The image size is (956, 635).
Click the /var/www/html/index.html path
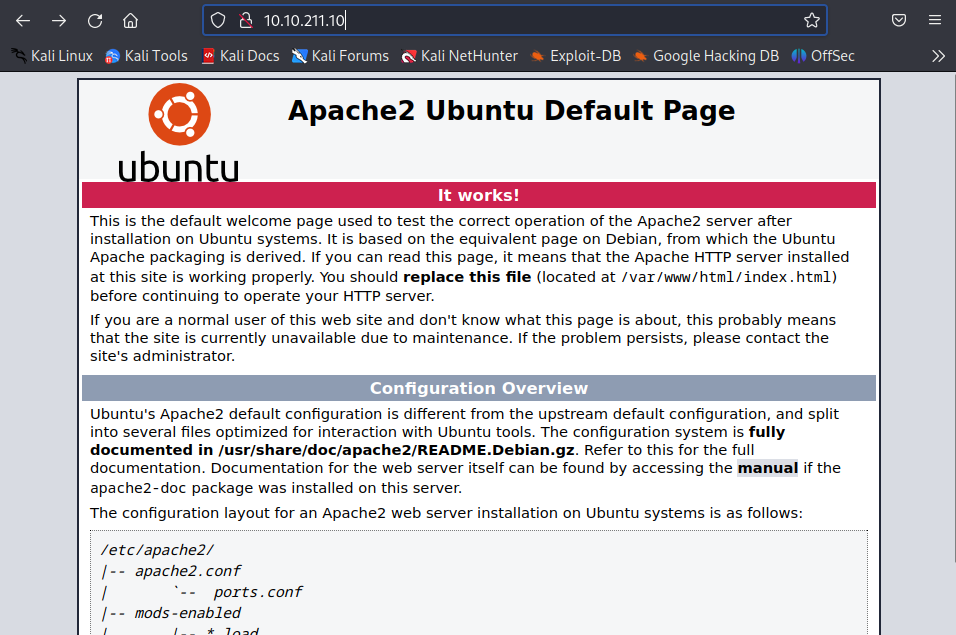pyautogui.click(x=726, y=277)
